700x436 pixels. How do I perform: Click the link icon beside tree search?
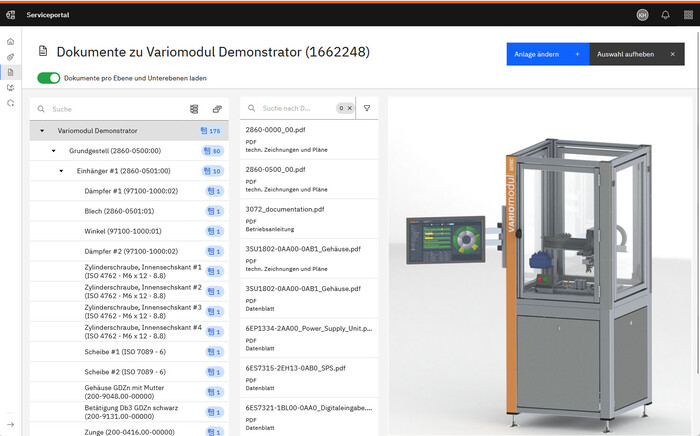(217, 109)
